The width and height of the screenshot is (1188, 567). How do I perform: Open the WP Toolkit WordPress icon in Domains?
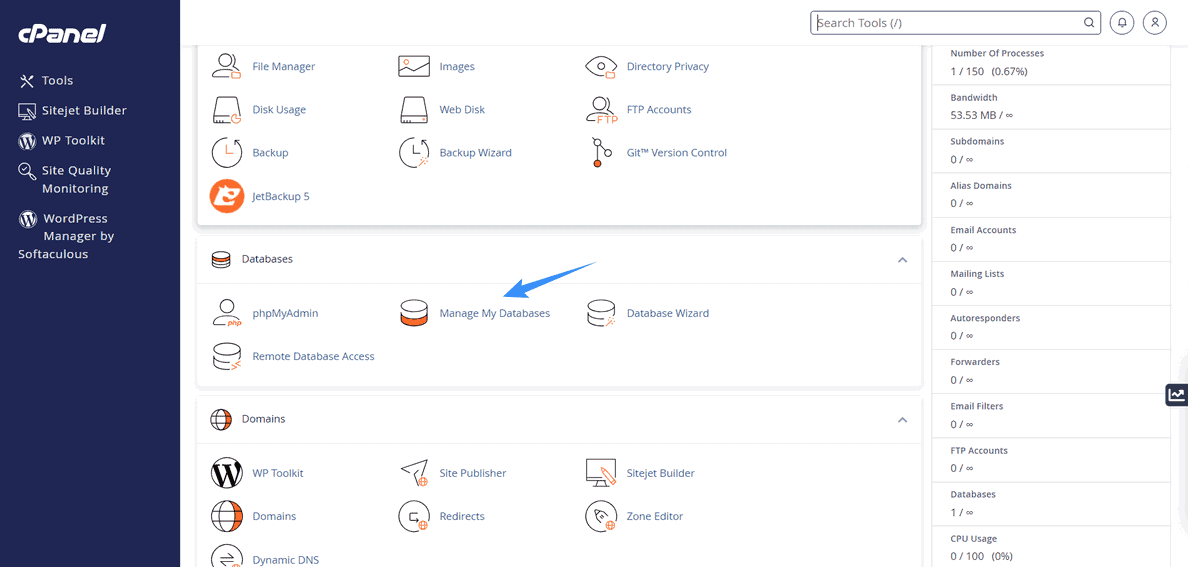(227, 473)
